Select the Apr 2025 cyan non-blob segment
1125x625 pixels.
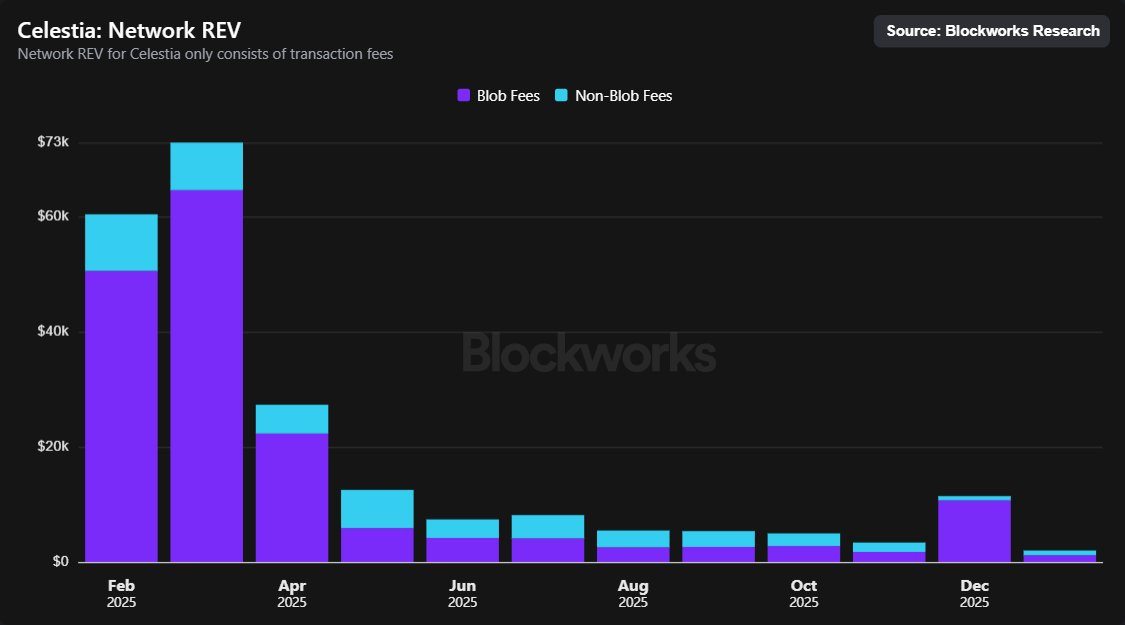(292, 419)
